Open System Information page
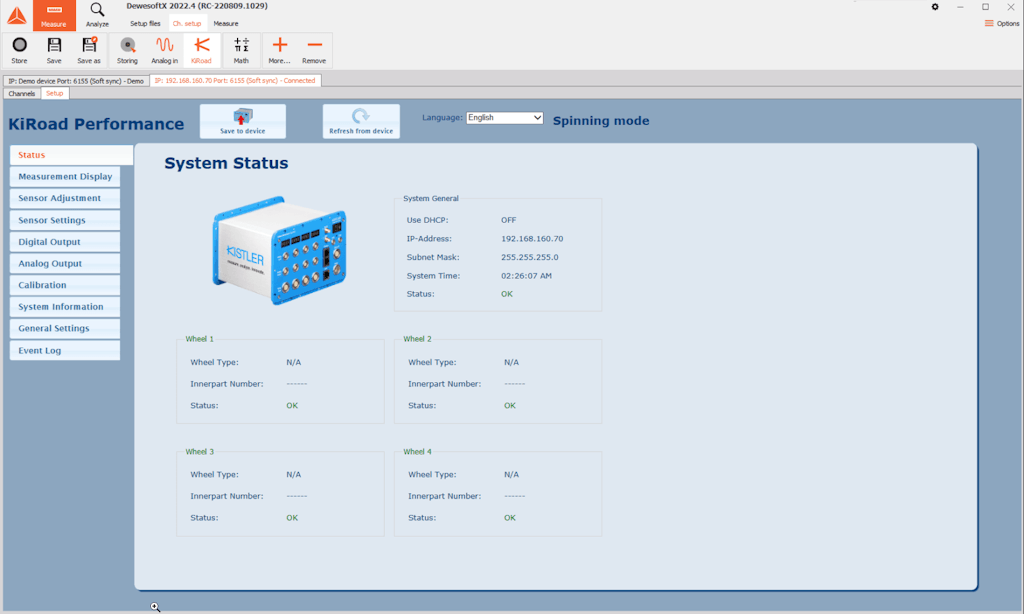1024x614 pixels. tap(65, 306)
